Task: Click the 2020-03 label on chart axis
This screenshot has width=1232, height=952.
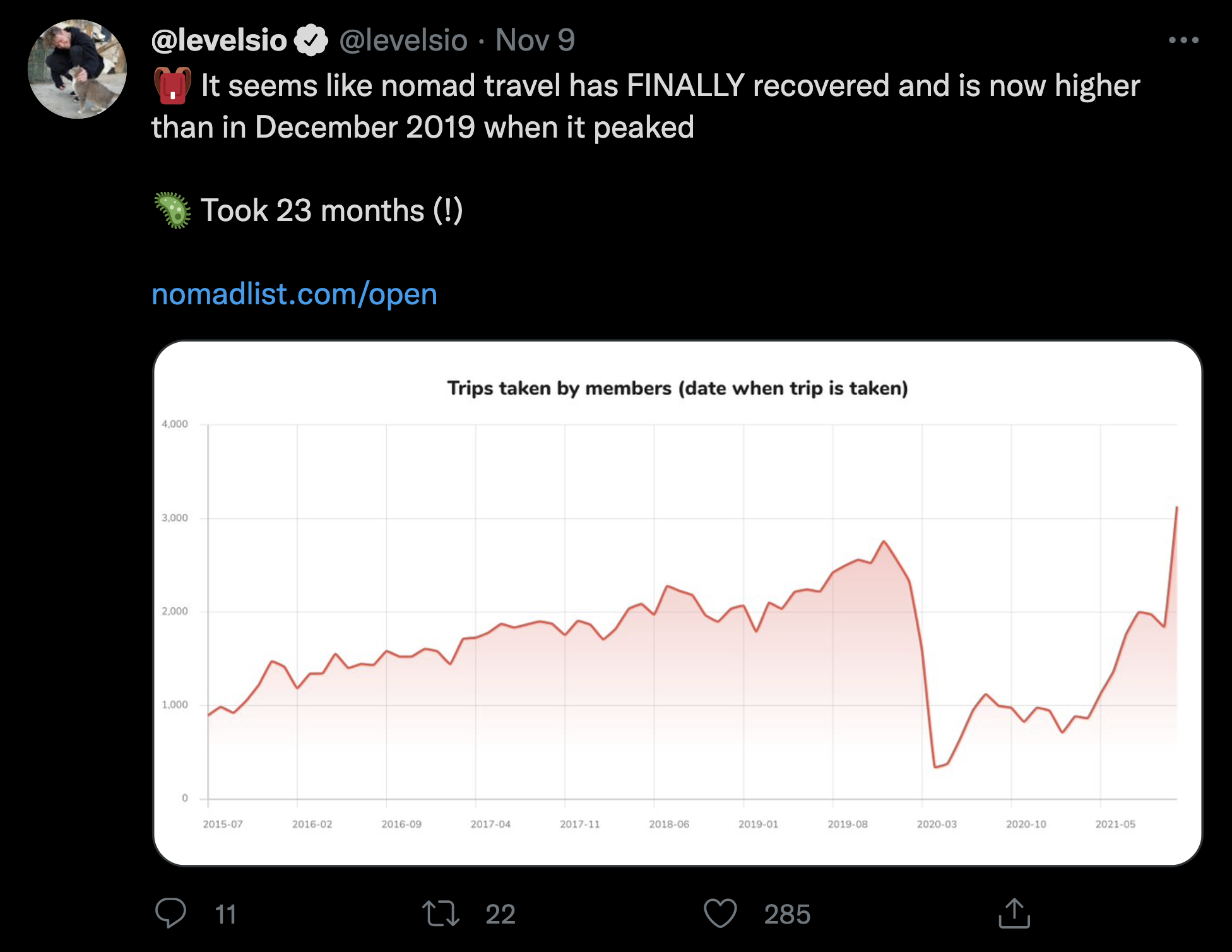Action: pyautogui.click(x=937, y=824)
